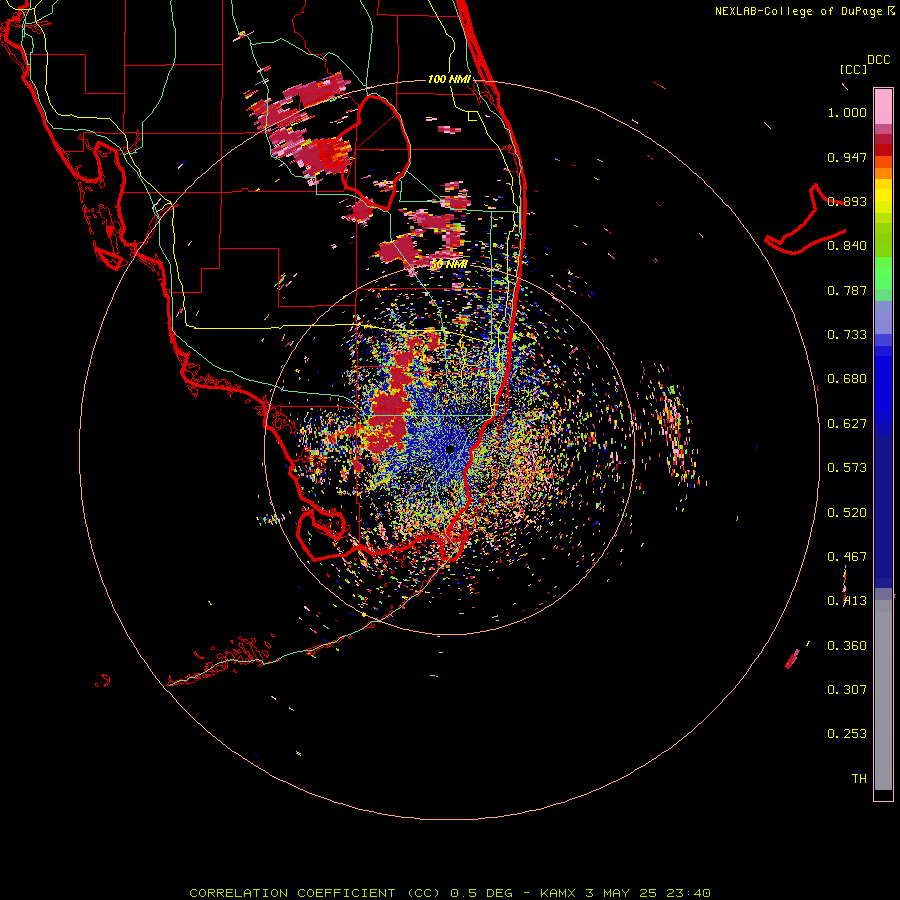
Task: Click the 0.947 value on color scale
Action: [847, 157]
